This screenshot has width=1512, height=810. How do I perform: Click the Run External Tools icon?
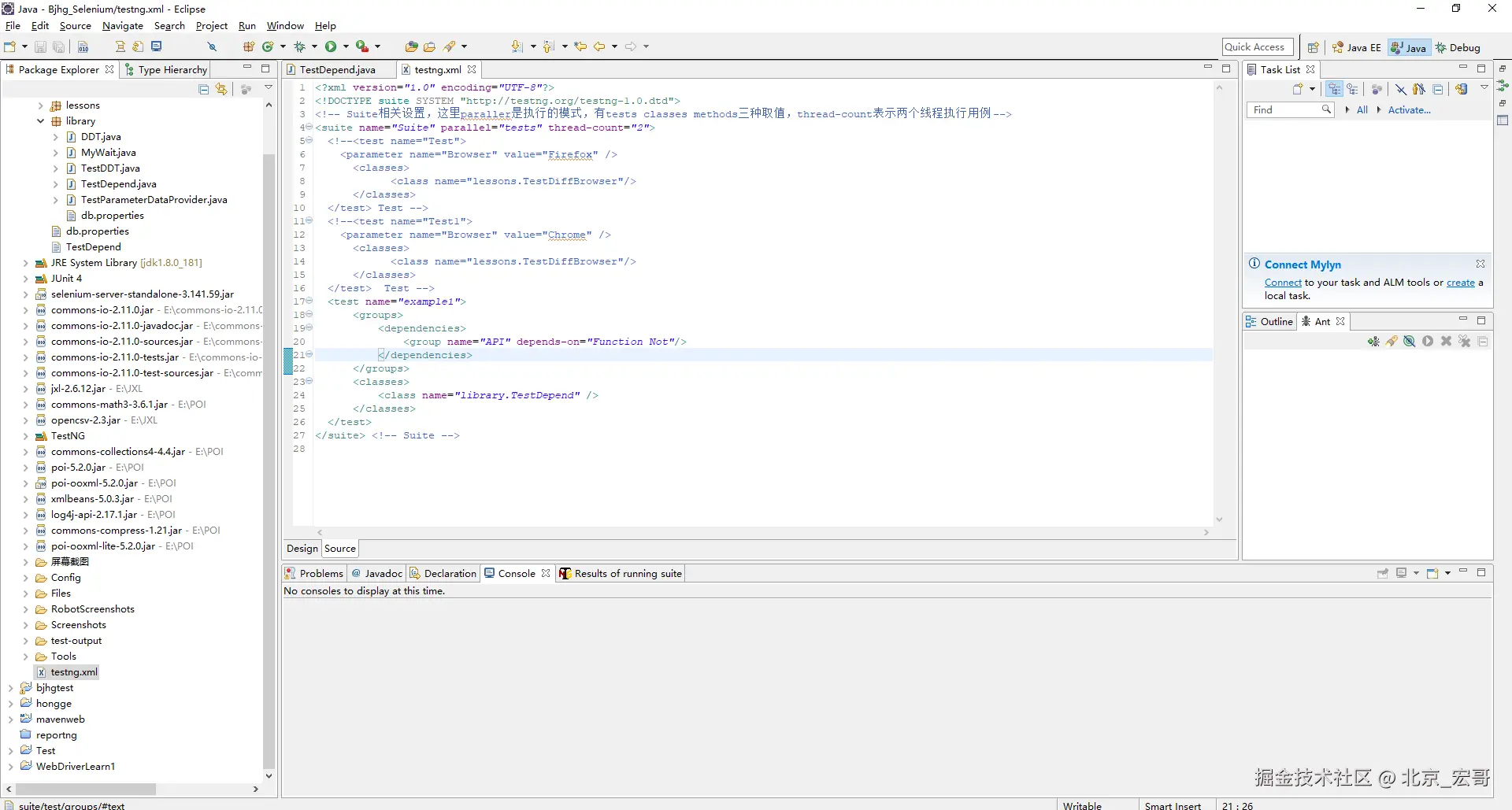362,46
